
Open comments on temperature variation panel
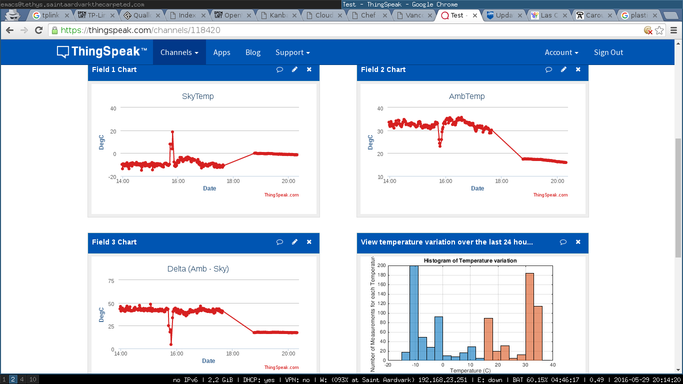(563, 242)
